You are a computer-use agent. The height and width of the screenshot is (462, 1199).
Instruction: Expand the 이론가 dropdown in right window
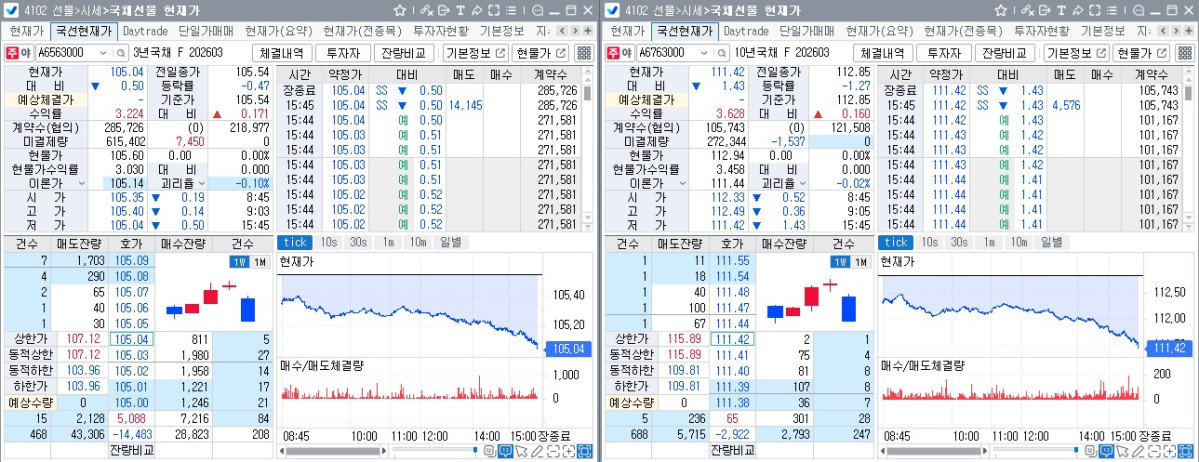click(x=681, y=184)
